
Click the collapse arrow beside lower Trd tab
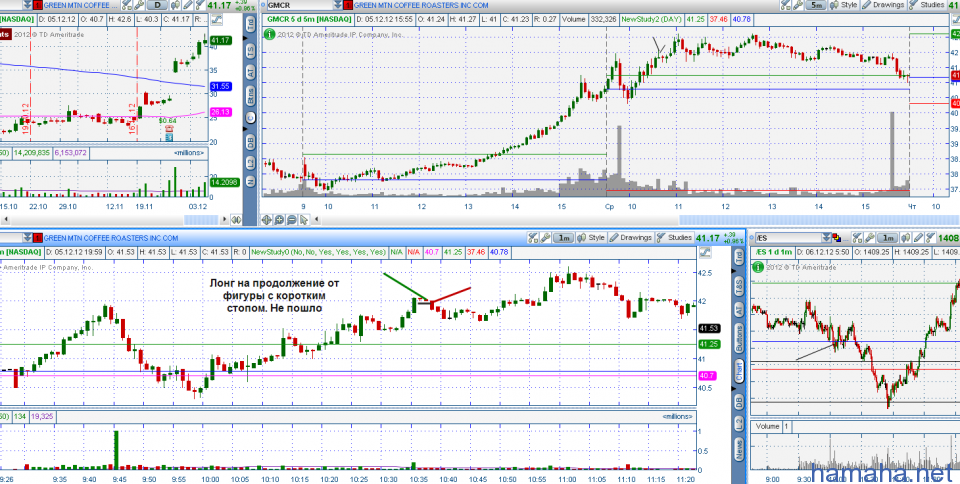733,271
